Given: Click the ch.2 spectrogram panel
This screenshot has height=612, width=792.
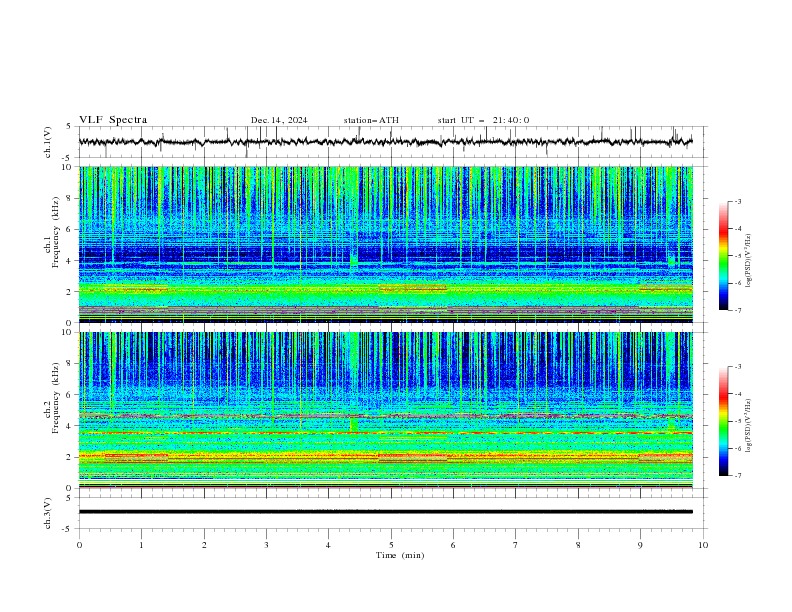Looking at the screenshot, I should (385, 410).
